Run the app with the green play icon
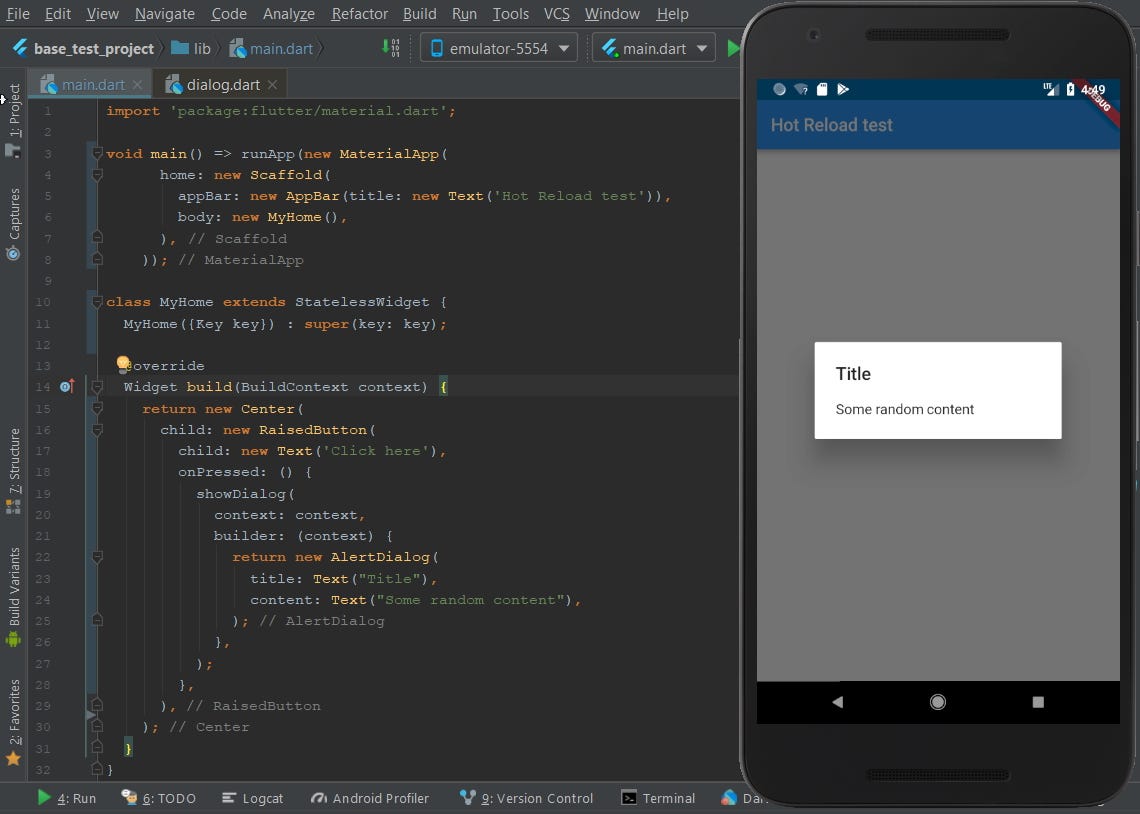The image size is (1140, 814). click(x=733, y=47)
